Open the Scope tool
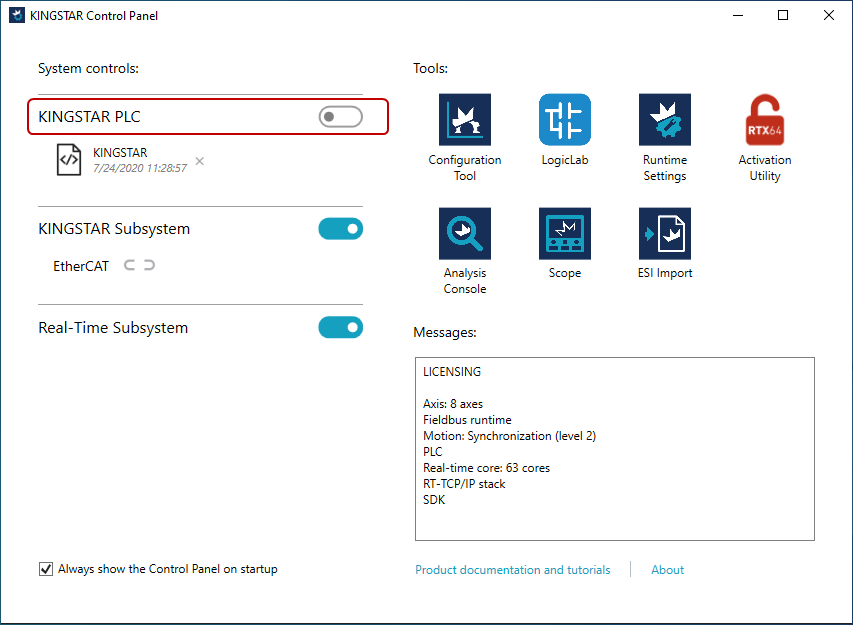This screenshot has width=853, height=625. point(565,234)
